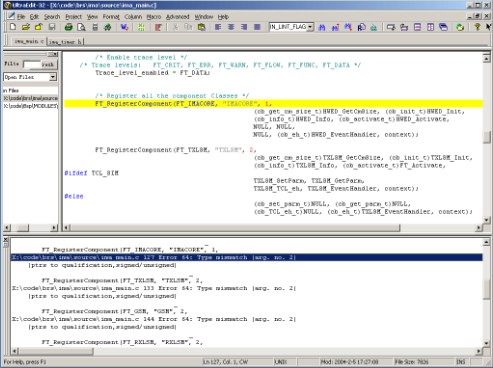This screenshot has width=493, height=368.
Task: Click the Refresh button beside Filter
Action: (49, 64)
